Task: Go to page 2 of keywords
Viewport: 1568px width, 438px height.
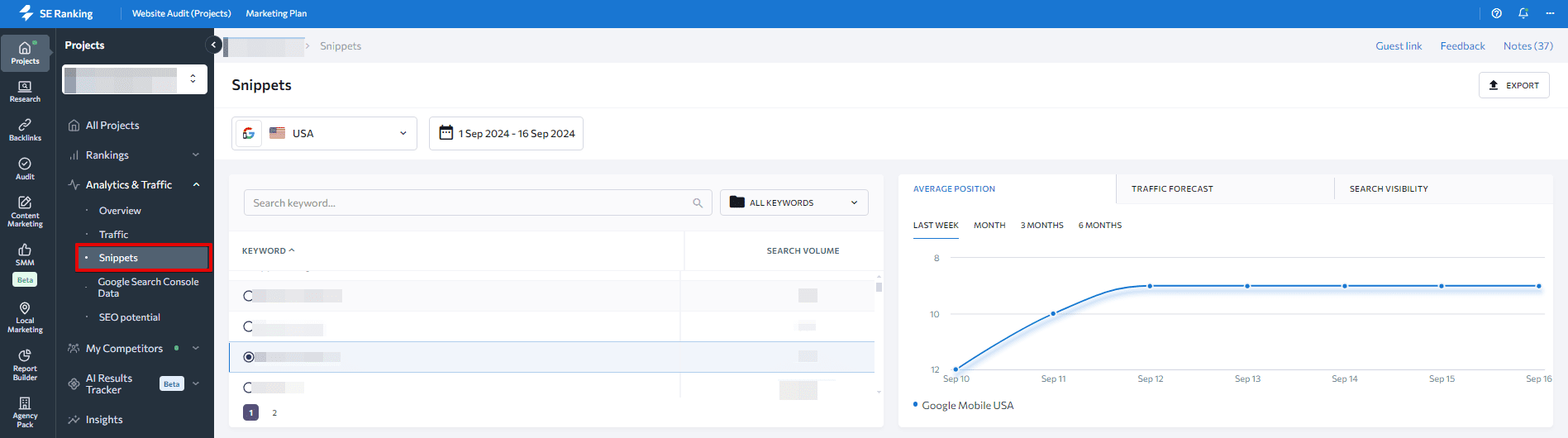Action: coord(274,412)
